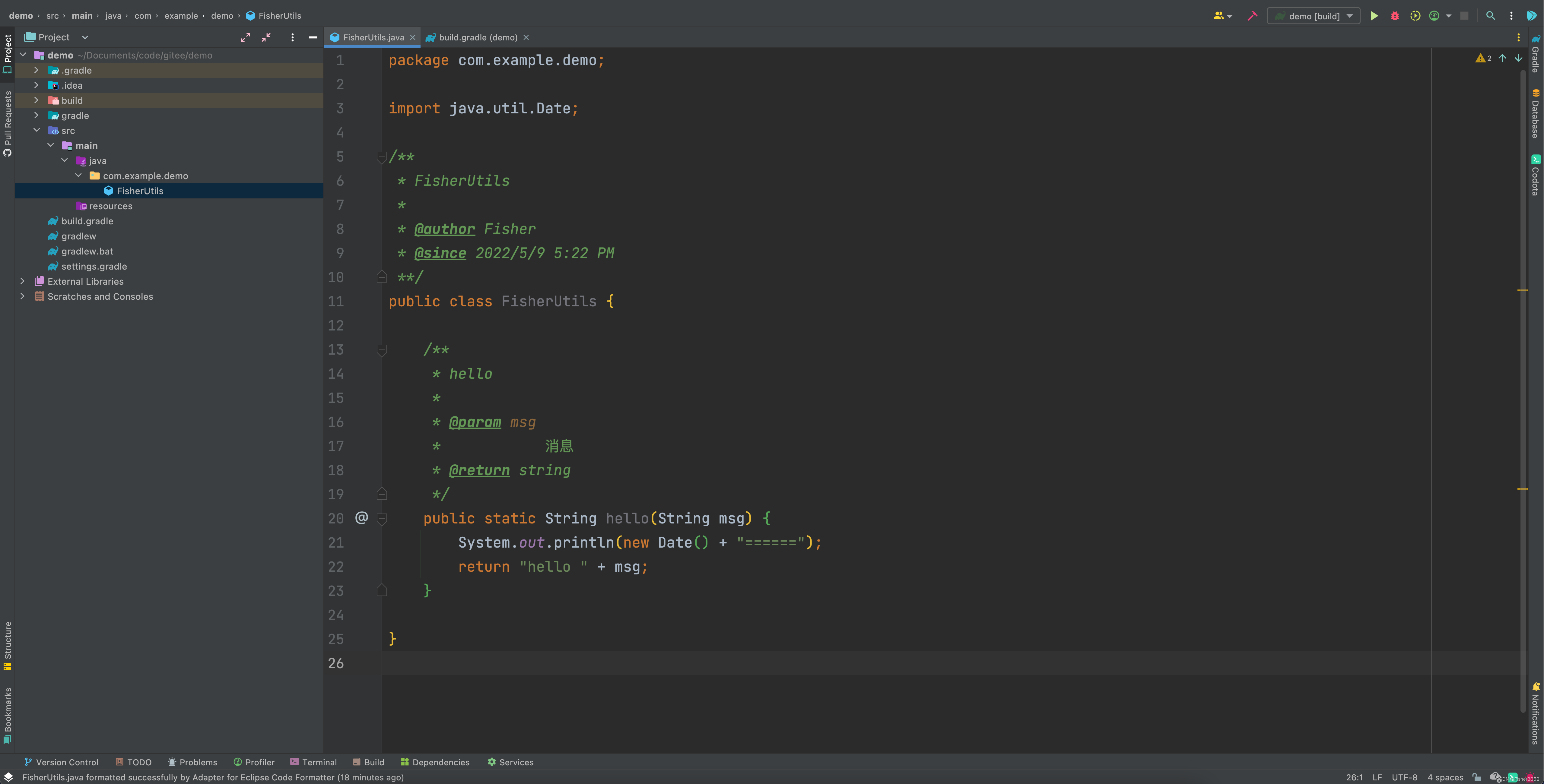Switch to the build.gradle (demo) tab
Image resolution: width=1544 pixels, height=784 pixels.
pos(477,37)
